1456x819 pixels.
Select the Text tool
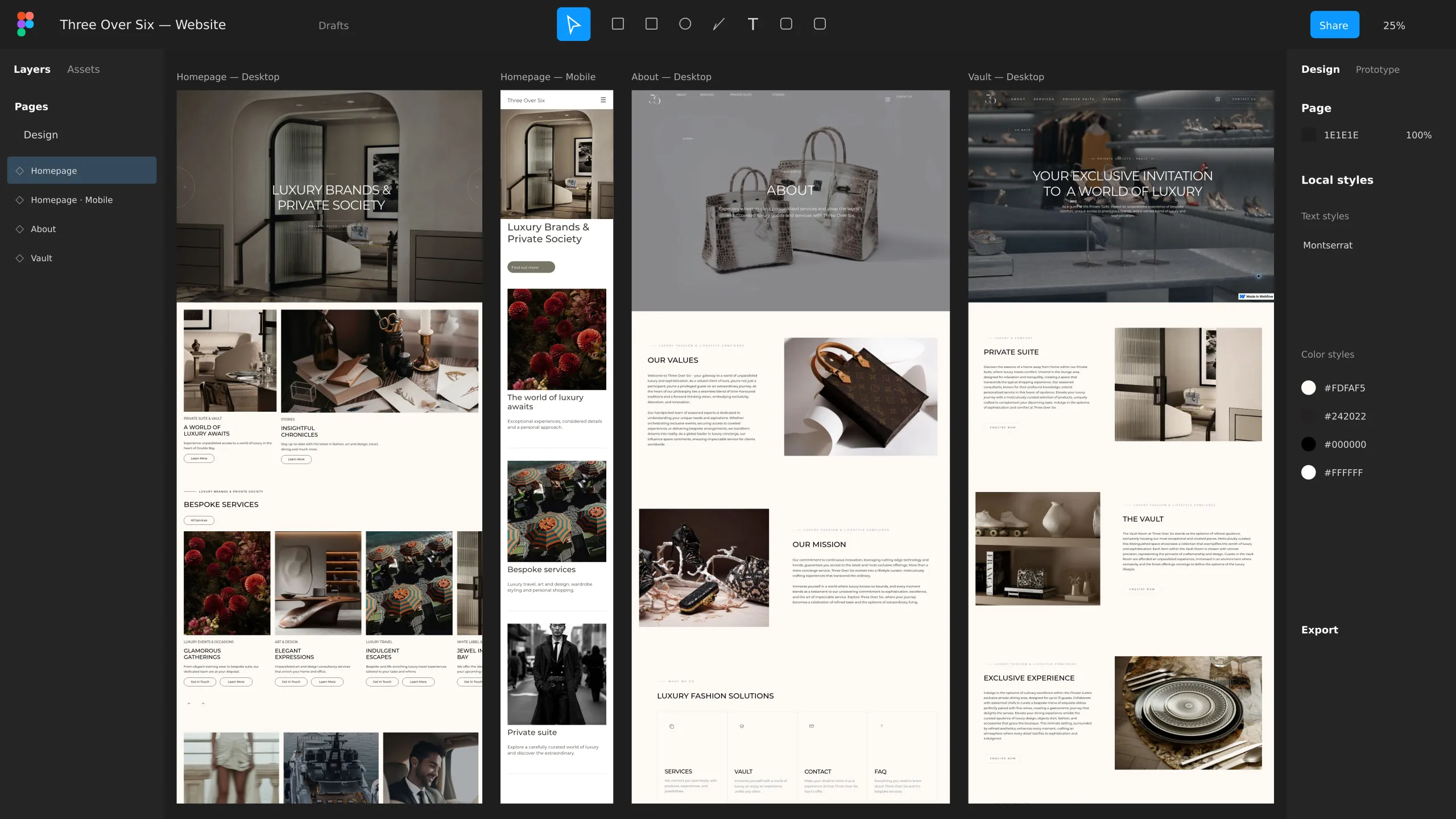coord(752,24)
